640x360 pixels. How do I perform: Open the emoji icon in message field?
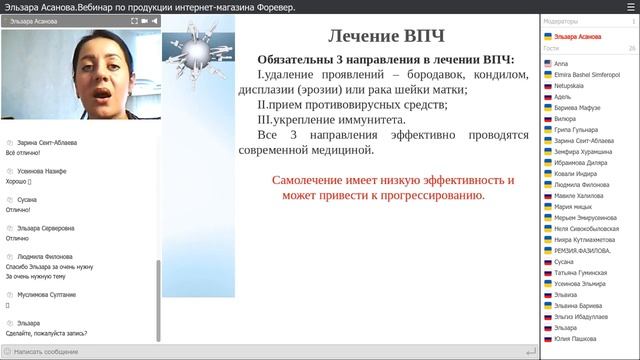click(x=7, y=351)
